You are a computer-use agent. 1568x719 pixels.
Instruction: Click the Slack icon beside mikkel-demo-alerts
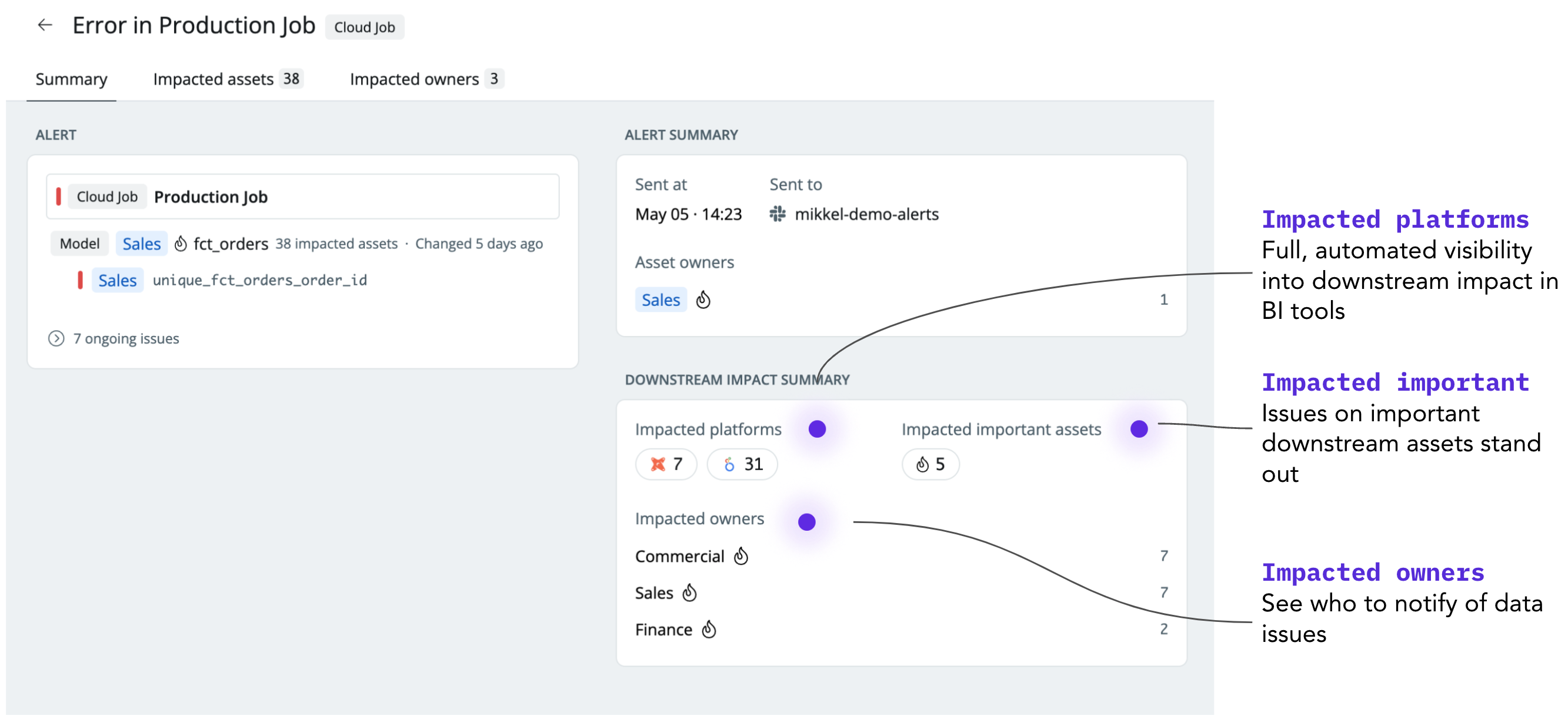(778, 214)
